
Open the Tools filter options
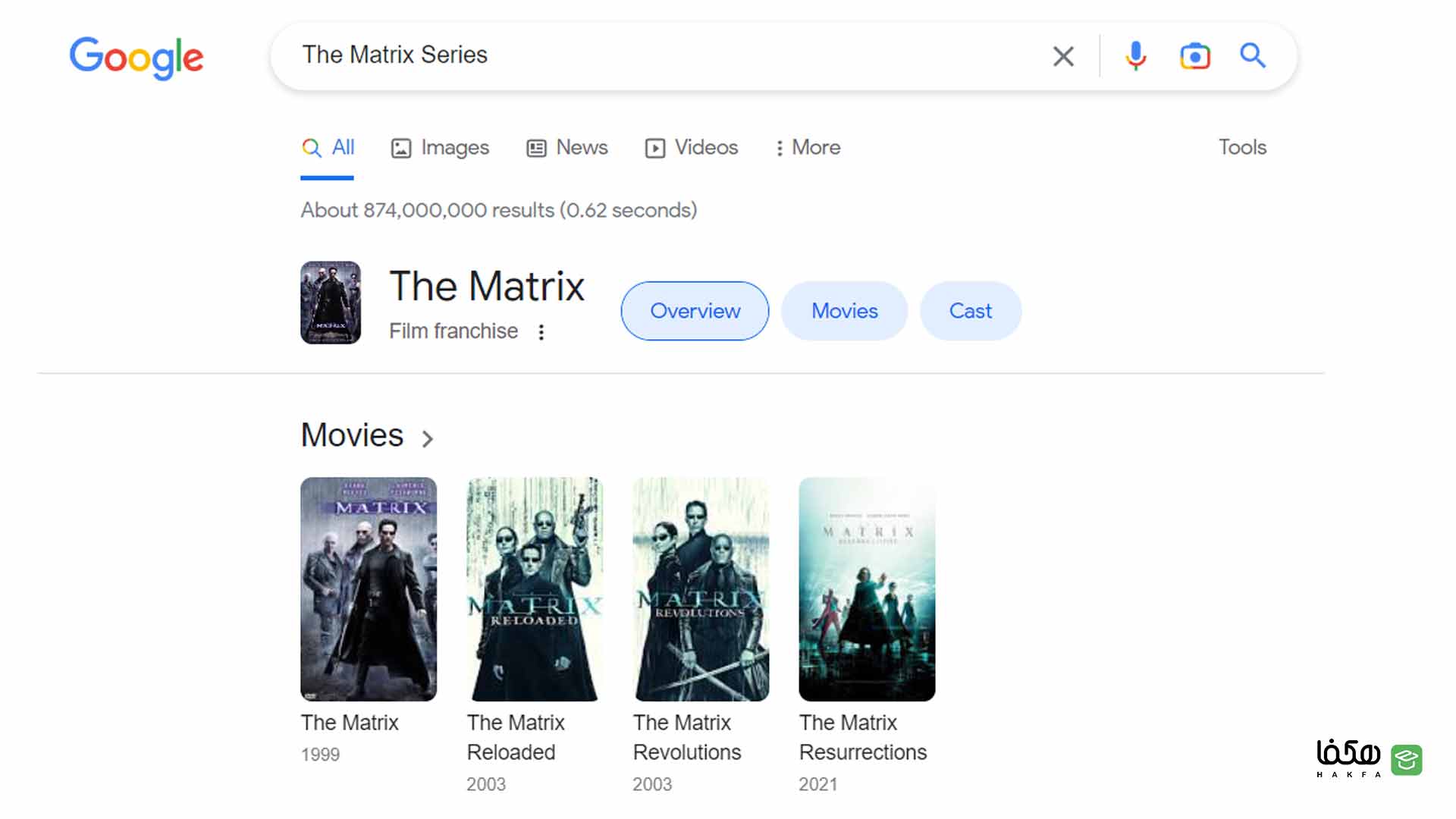1242,147
